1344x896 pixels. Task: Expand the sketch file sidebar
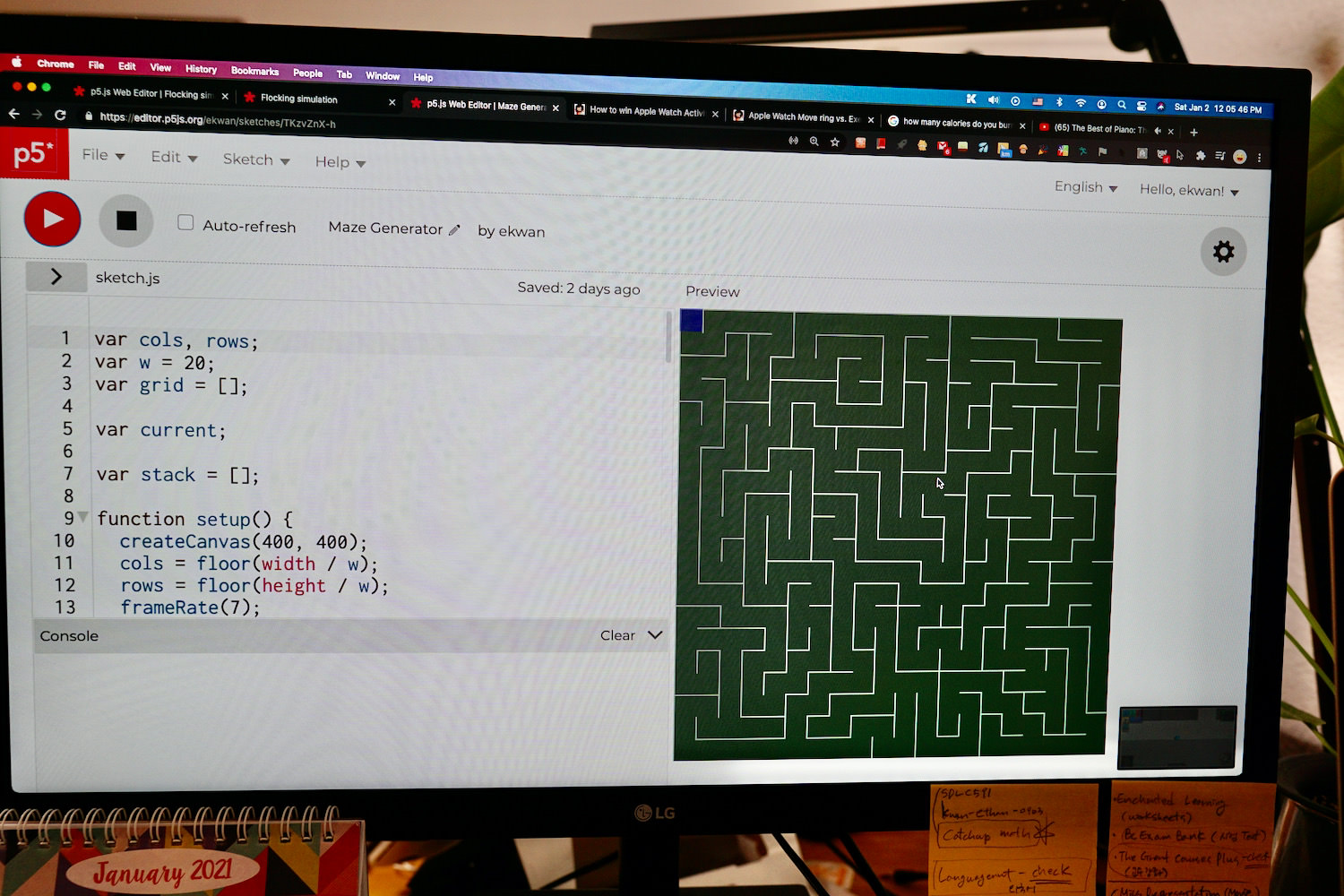point(56,276)
